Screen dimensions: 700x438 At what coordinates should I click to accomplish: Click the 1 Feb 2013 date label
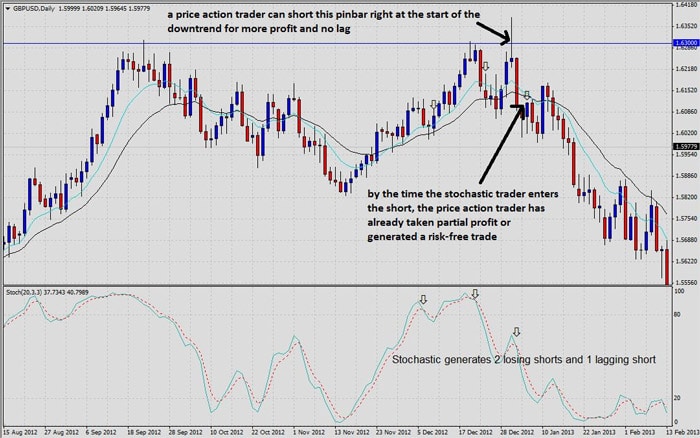640,432
